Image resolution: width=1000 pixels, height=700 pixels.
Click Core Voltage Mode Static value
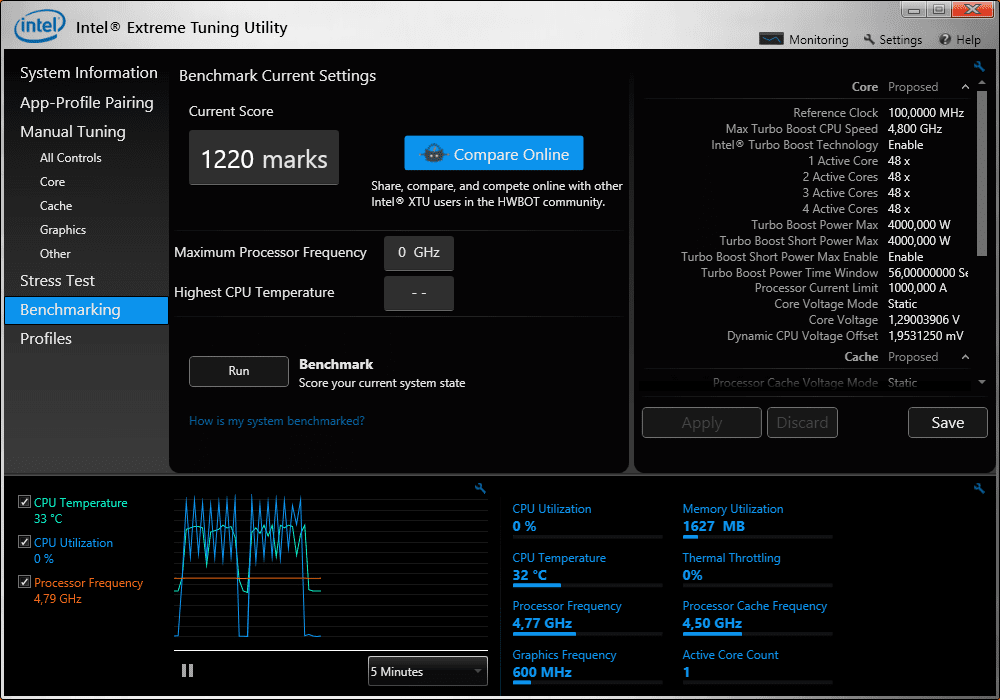tap(902, 304)
